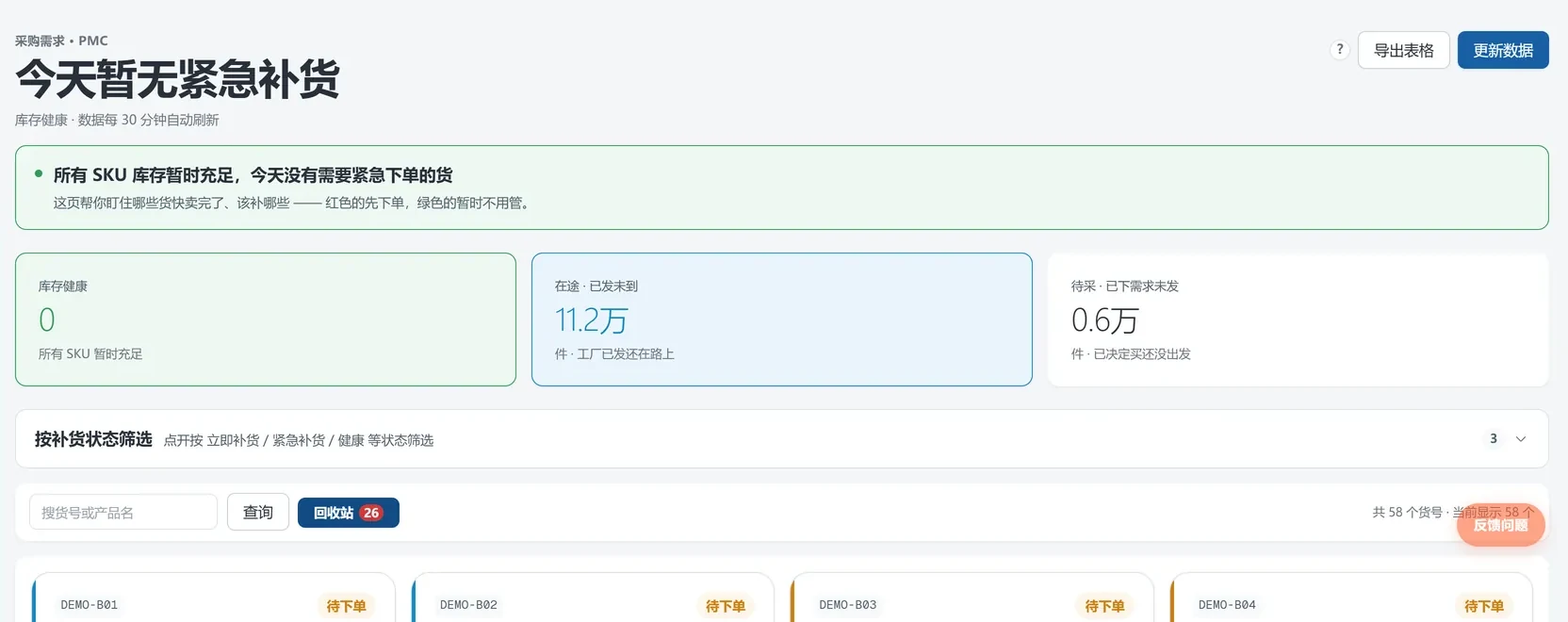Image resolution: width=1568 pixels, height=622 pixels.
Task: Click the 查询 search button
Action: (x=257, y=512)
